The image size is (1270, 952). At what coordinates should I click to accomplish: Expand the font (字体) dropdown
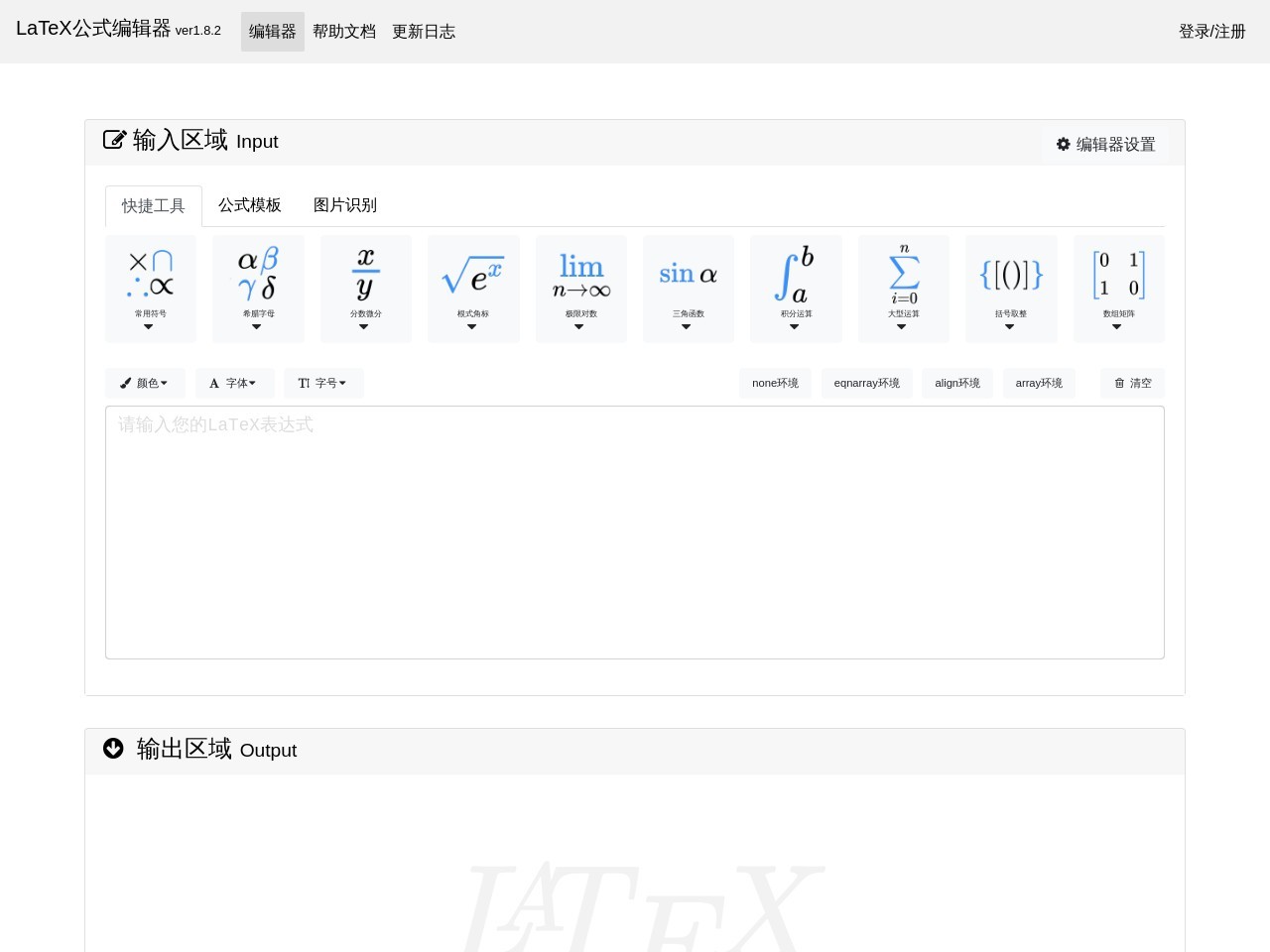(234, 383)
